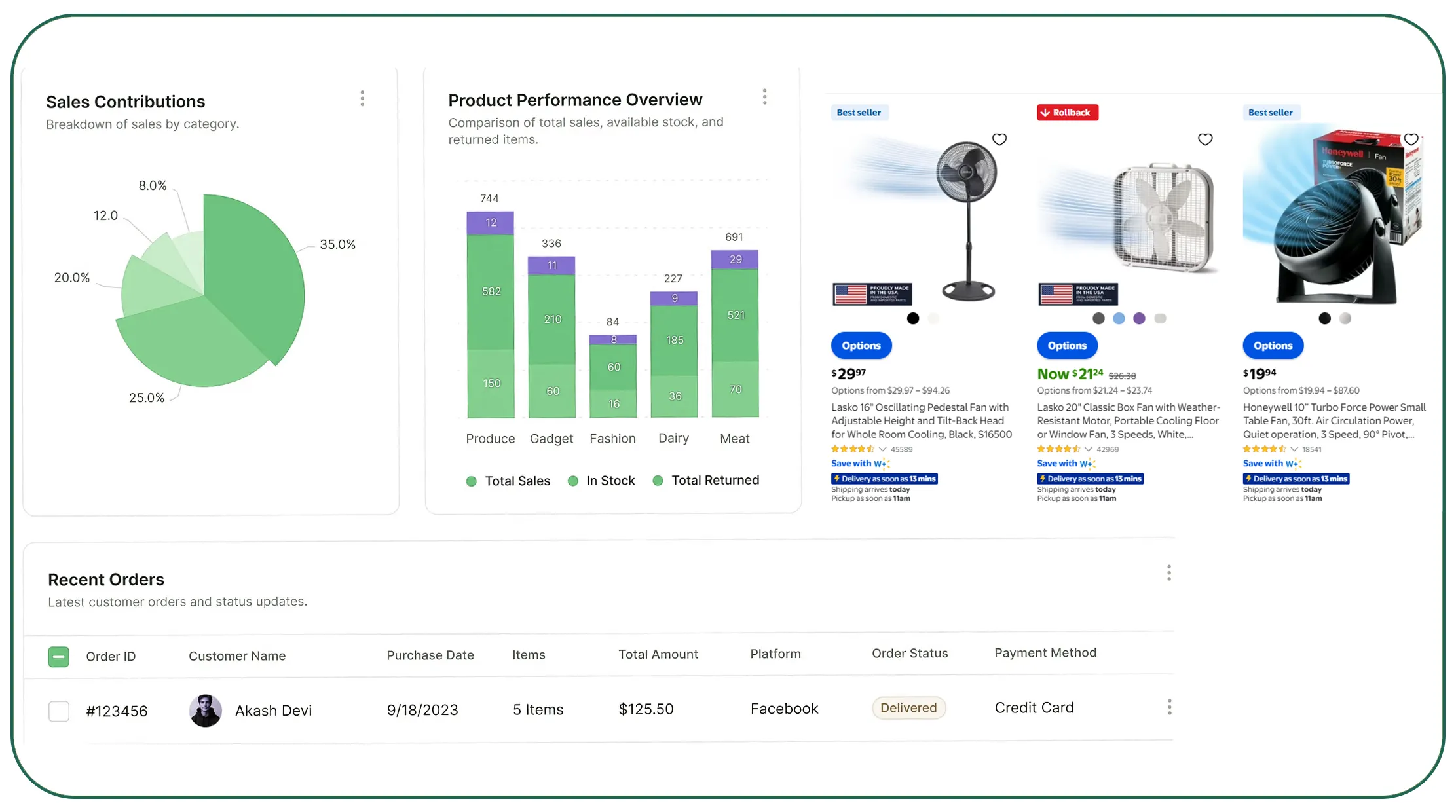Click the 210 segment in Gadget bar
The image size is (1456, 812).
(552, 319)
